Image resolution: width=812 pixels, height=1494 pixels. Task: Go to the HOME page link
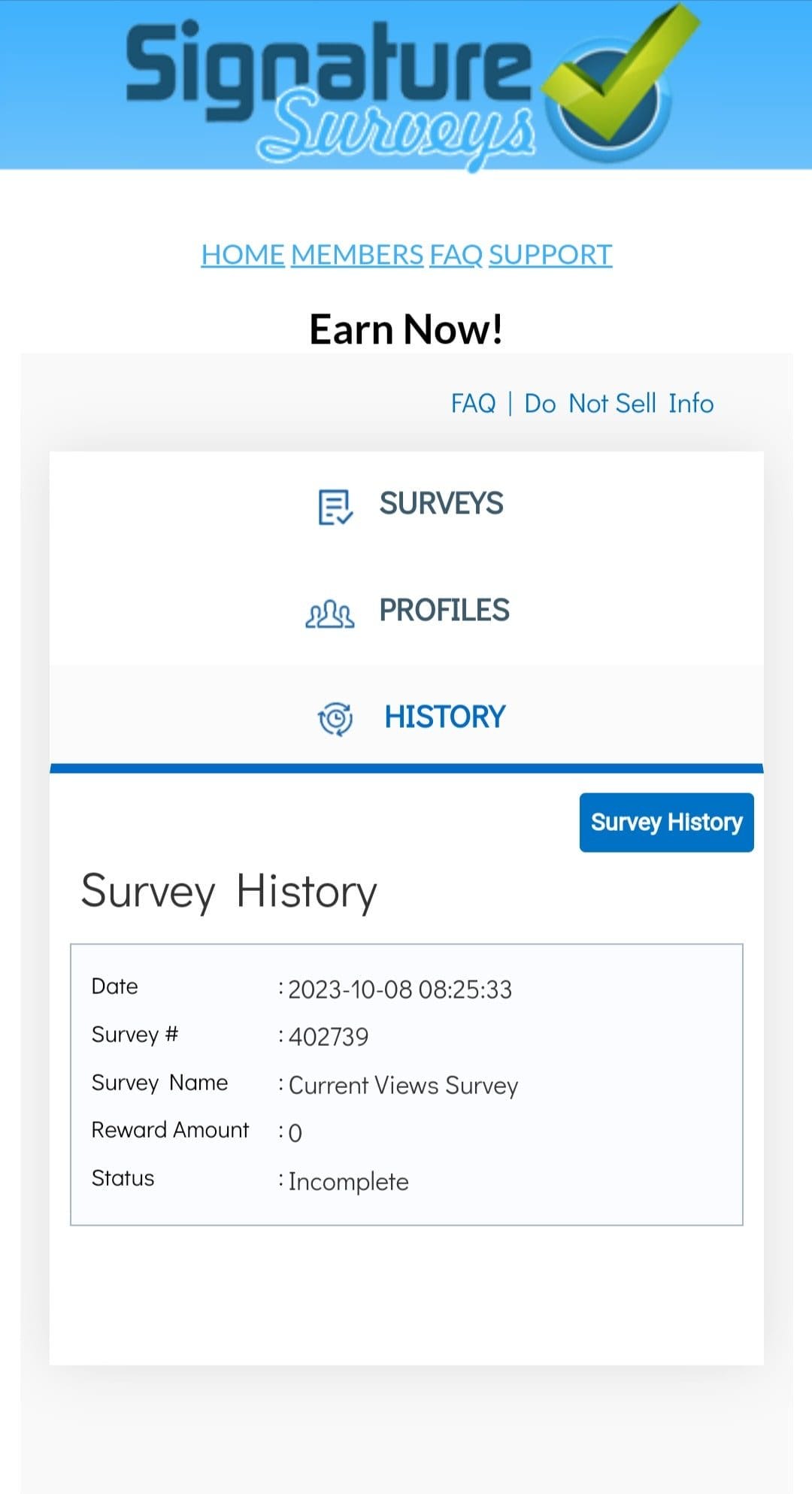coord(242,255)
